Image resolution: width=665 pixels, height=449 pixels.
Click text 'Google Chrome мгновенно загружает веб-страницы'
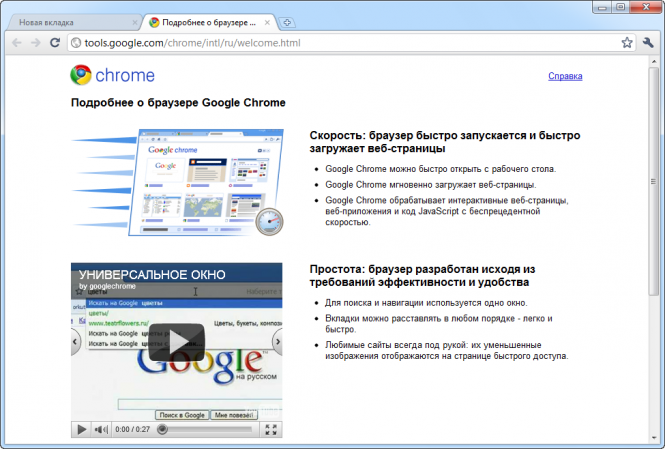click(430, 185)
